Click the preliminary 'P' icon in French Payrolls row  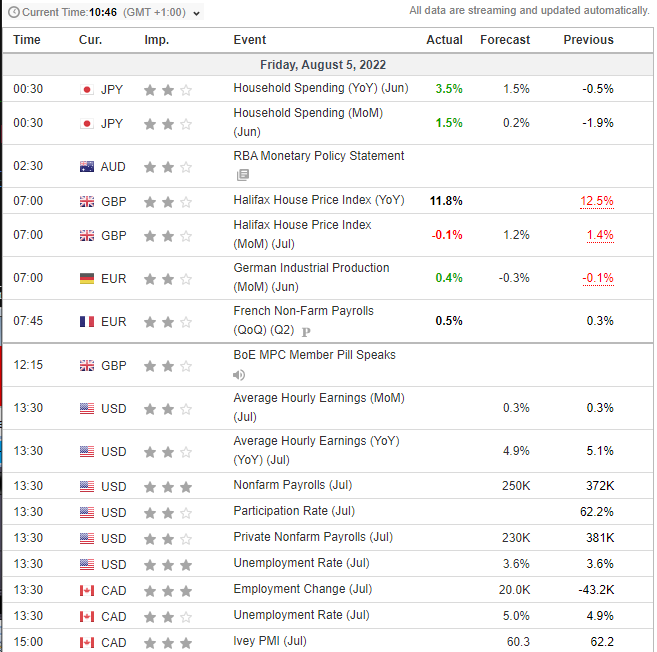[x=306, y=331]
